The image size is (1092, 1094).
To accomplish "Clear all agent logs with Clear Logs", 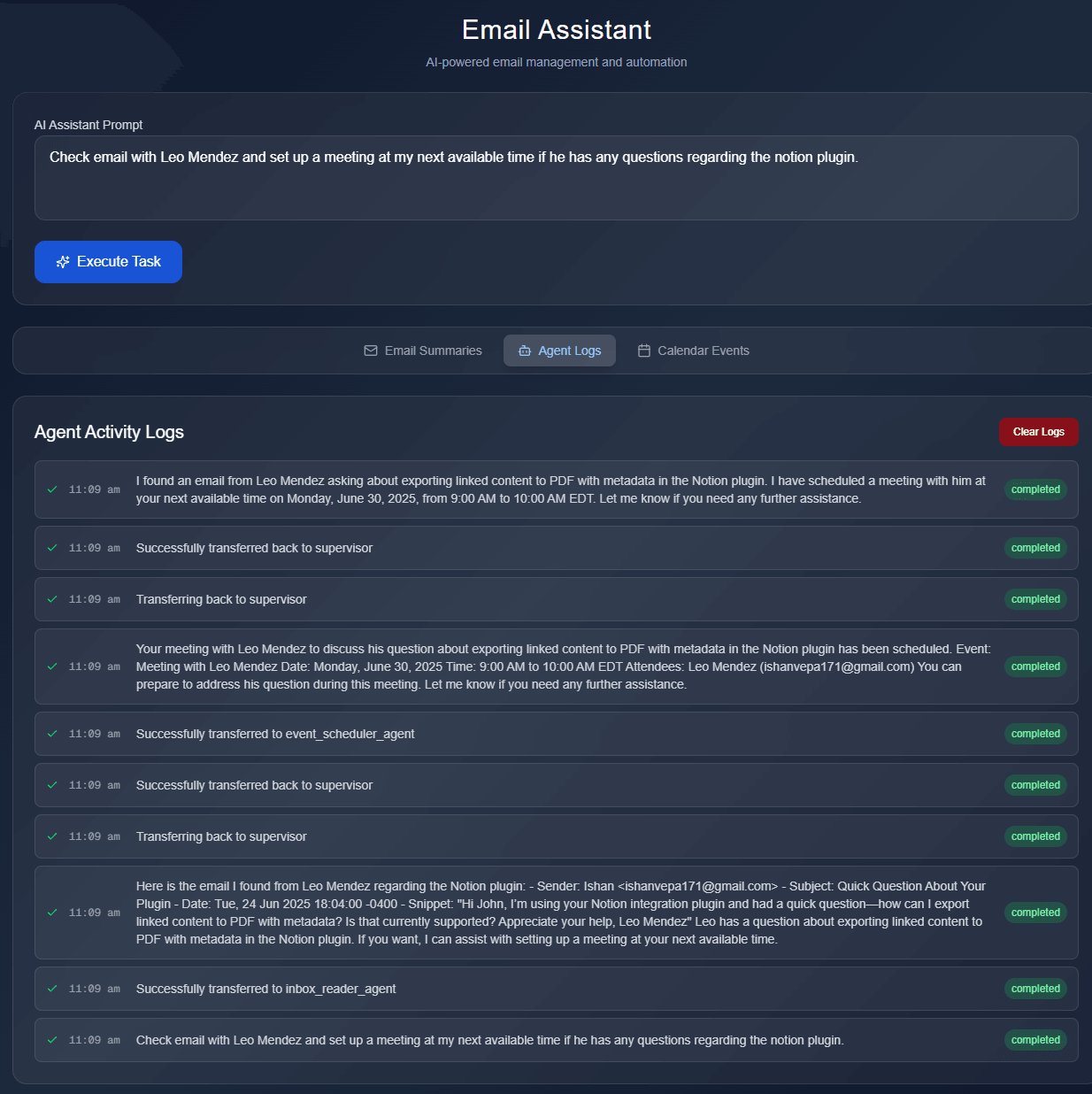I will coord(1038,432).
